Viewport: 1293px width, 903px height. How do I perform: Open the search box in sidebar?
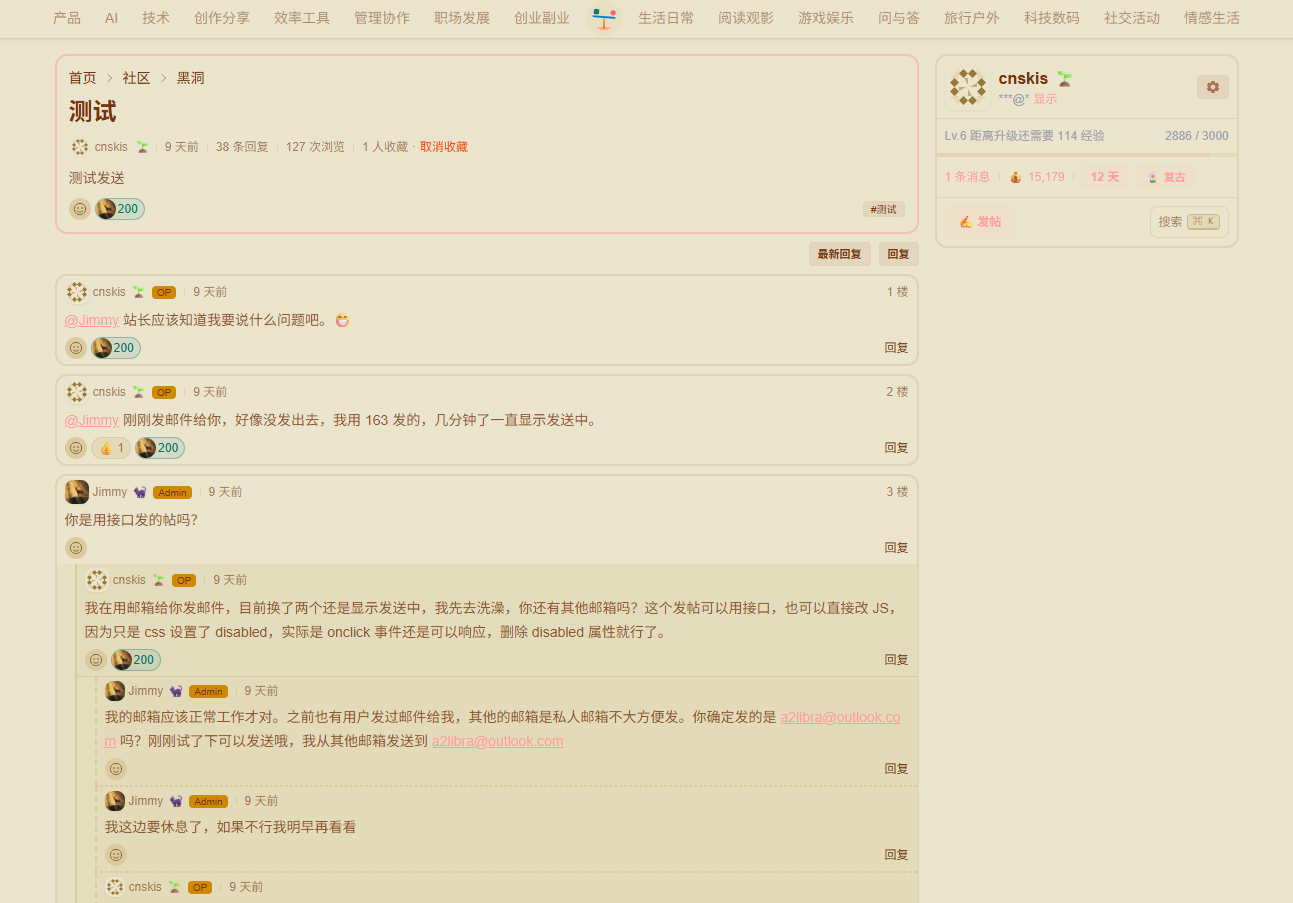pyautogui.click(x=1188, y=222)
